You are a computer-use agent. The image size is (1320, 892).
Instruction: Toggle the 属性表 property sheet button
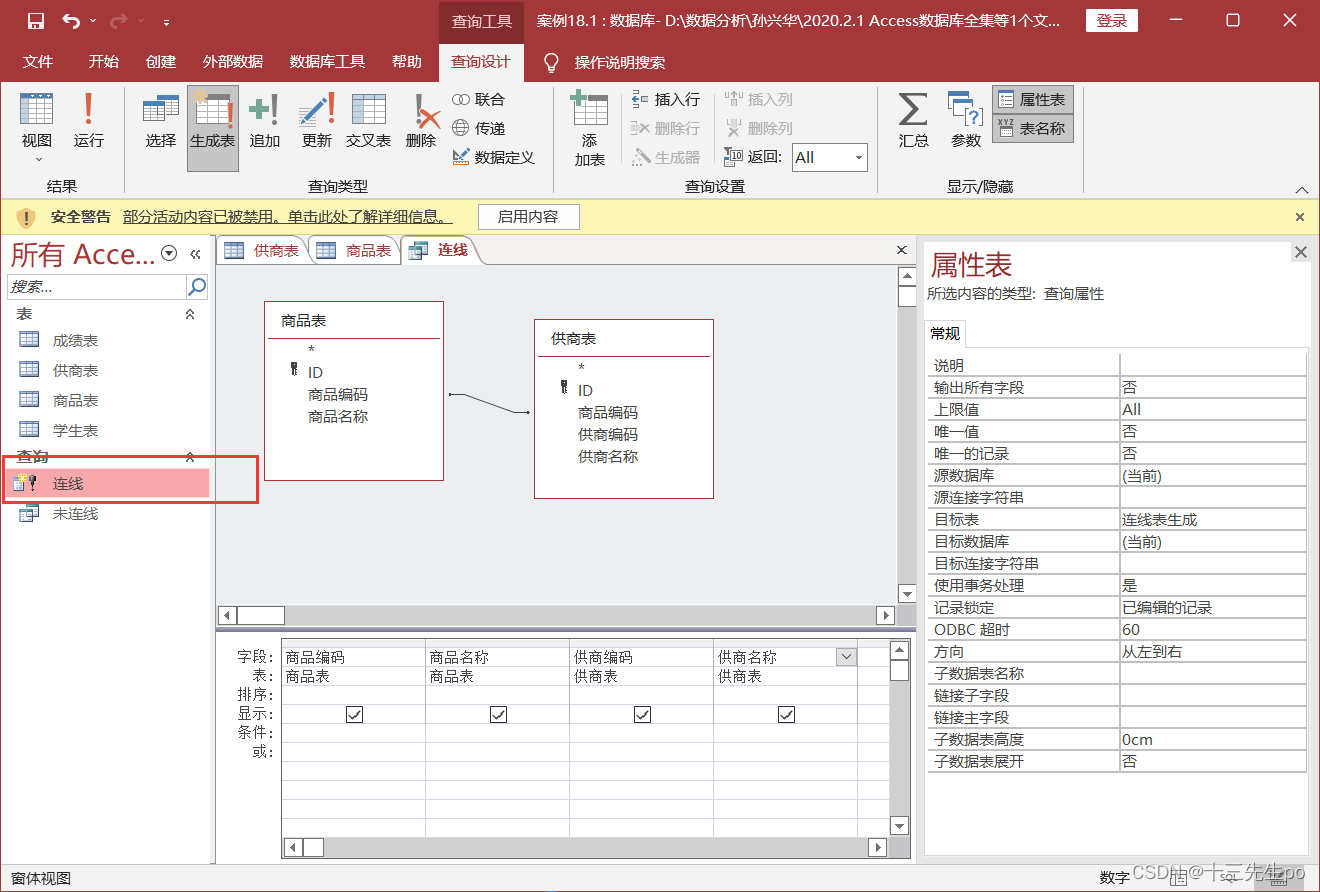1032,100
